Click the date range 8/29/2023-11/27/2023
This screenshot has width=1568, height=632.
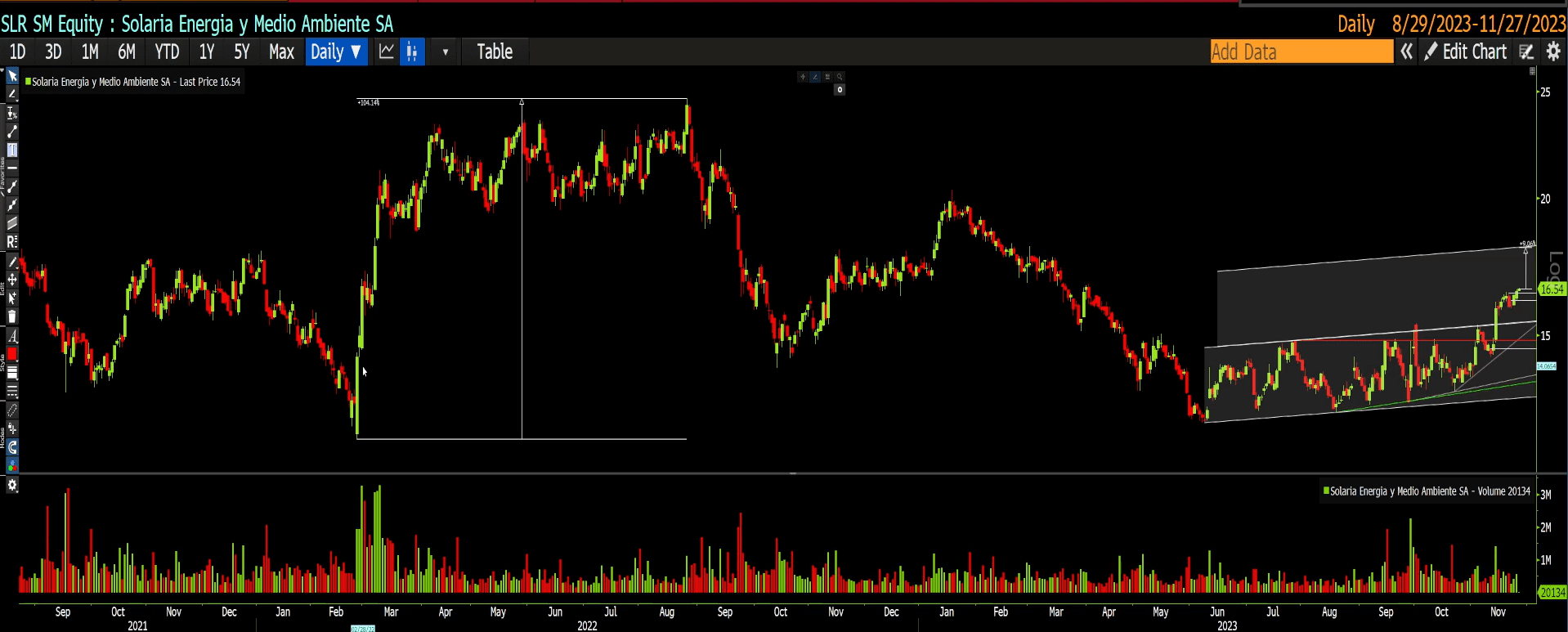point(1480,24)
